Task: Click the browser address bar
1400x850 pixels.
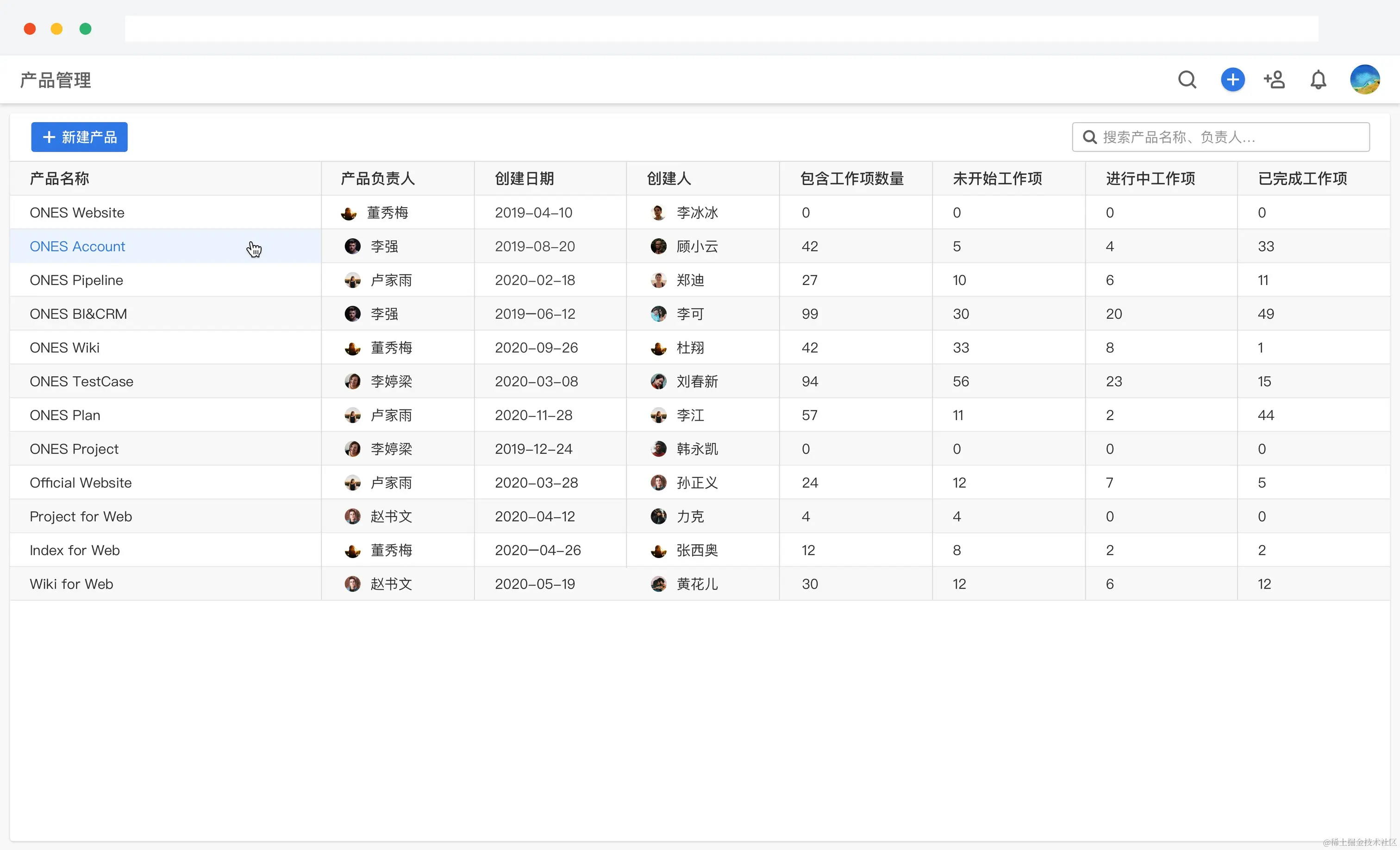Action: coord(722,28)
